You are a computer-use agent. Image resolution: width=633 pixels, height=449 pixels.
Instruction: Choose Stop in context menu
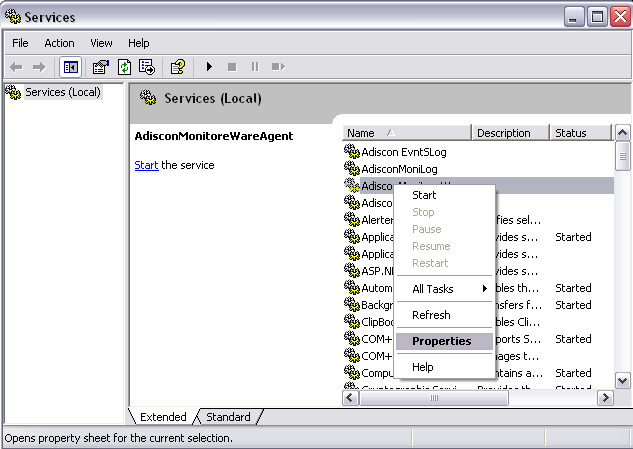[444, 212]
